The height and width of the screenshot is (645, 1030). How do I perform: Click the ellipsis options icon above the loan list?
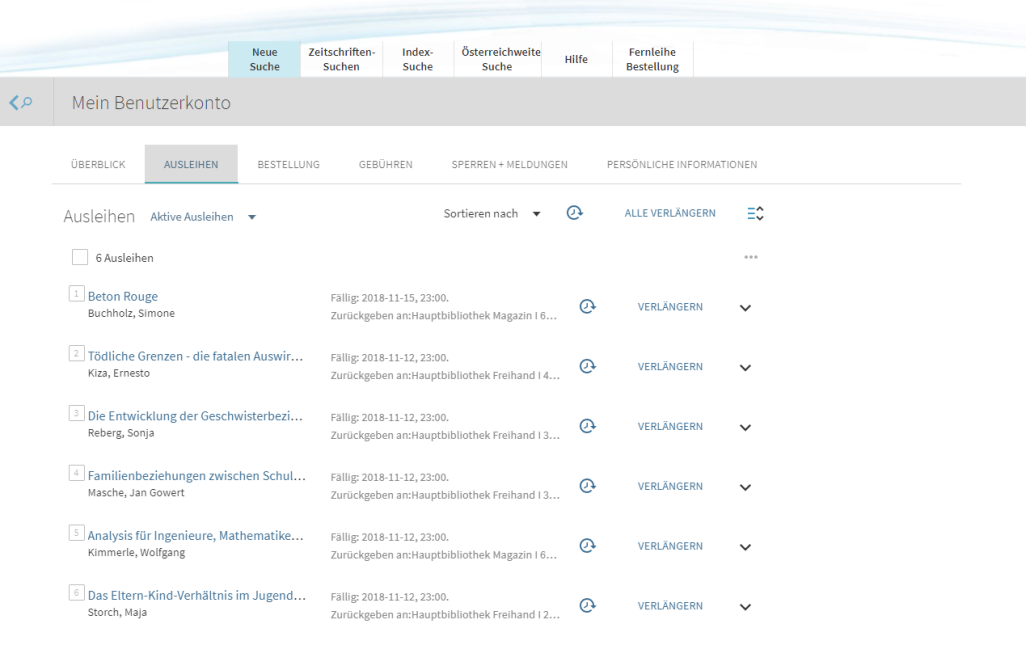pyautogui.click(x=751, y=257)
